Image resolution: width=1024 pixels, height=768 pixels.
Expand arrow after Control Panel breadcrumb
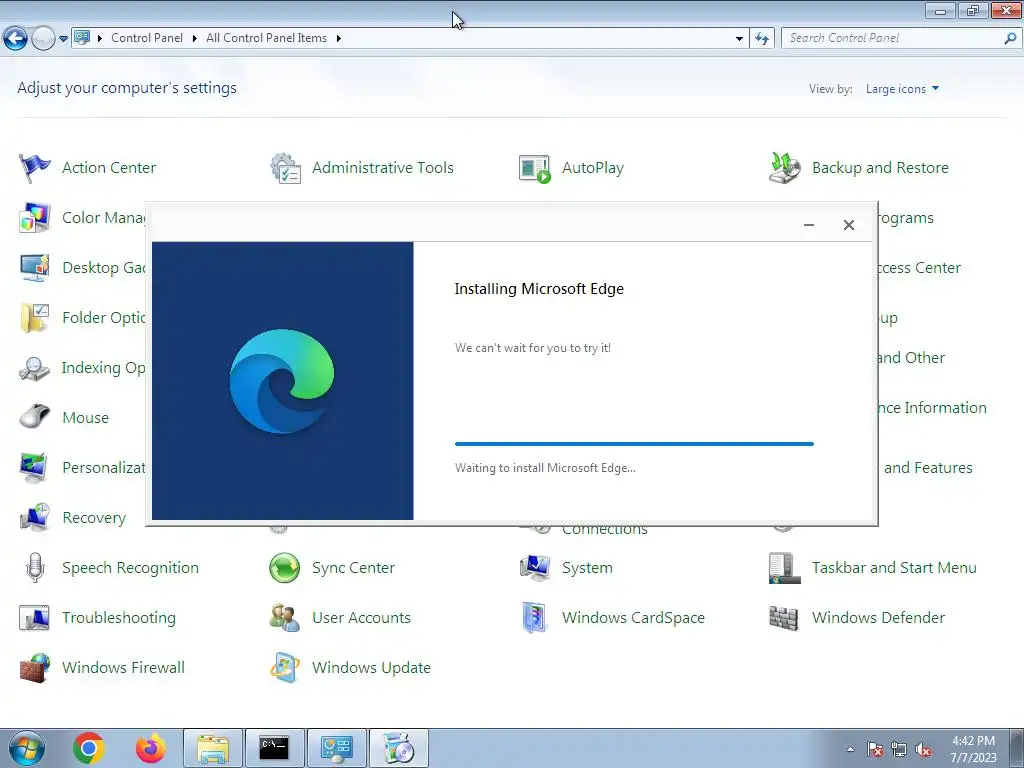click(x=195, y=39)
